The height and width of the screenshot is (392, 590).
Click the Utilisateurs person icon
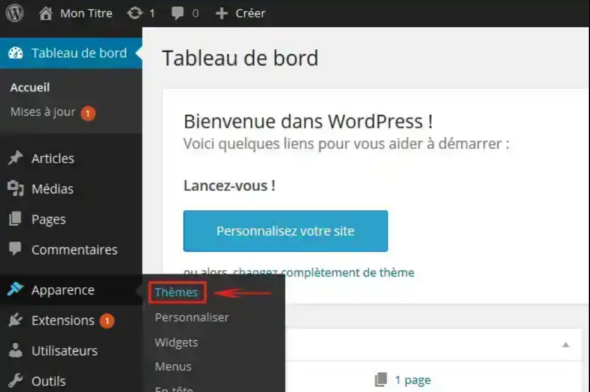point(15,350)
